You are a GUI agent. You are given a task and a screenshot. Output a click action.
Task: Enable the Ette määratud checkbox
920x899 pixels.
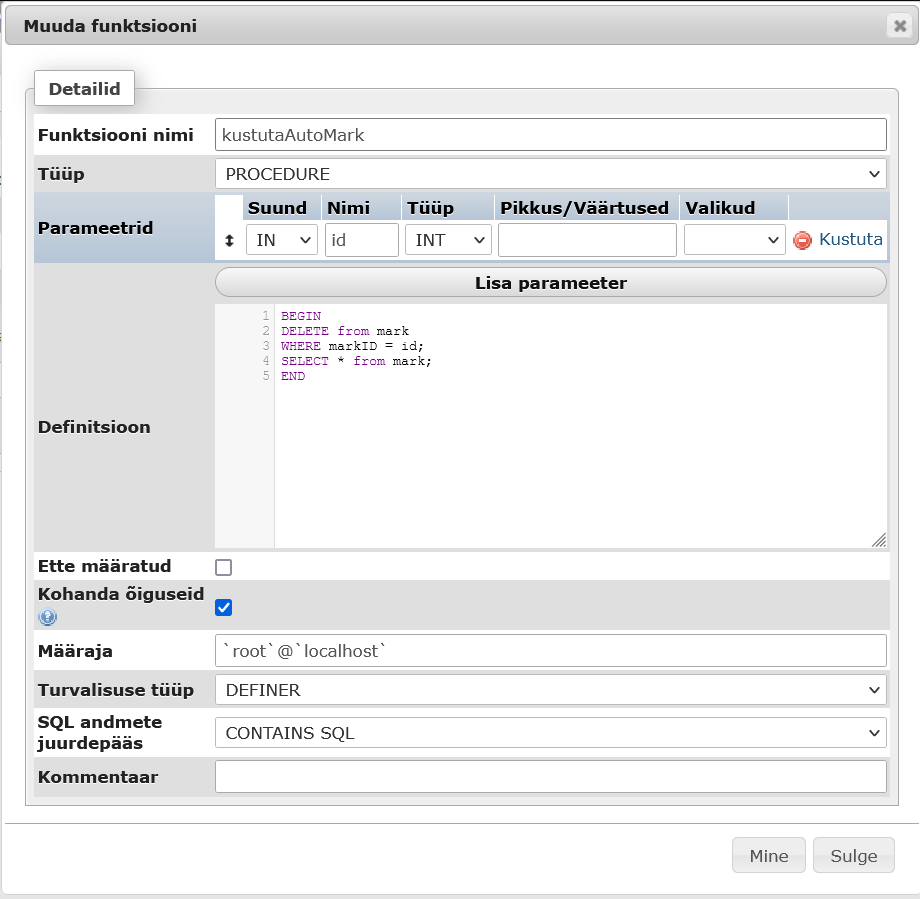[x=224, y=567]
